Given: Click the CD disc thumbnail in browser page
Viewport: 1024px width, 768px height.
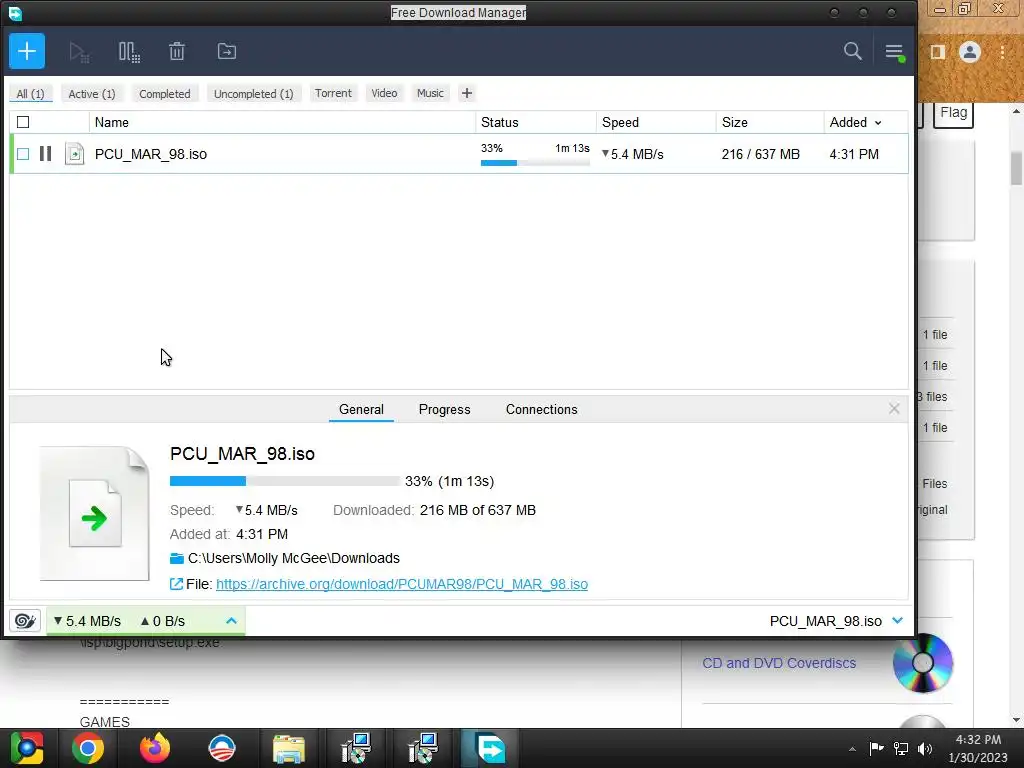Looking at the screenshot, I should click(x=922, y=663).
